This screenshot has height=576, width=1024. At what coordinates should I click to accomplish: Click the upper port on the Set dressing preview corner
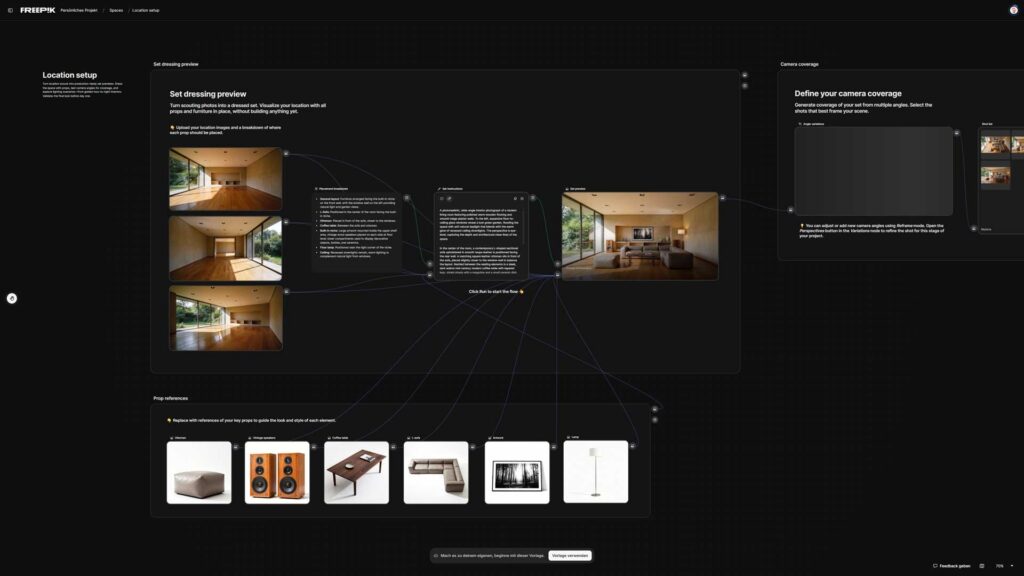744,75
